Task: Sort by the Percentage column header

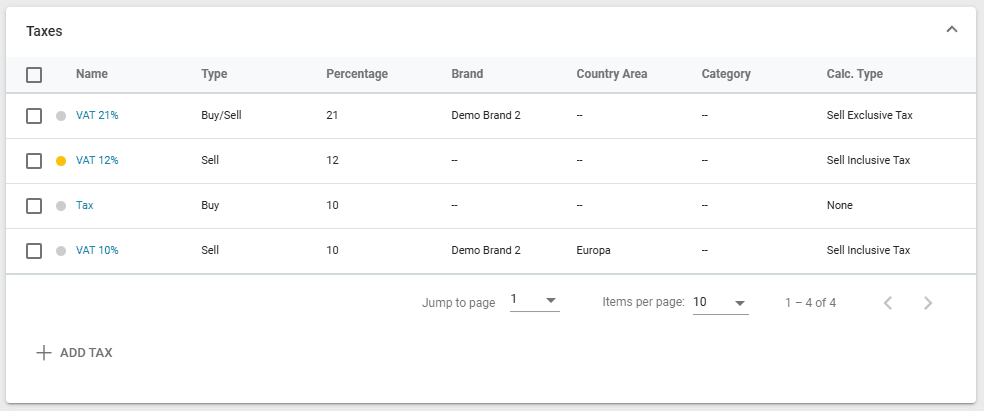Action: (x=356, y=74)
